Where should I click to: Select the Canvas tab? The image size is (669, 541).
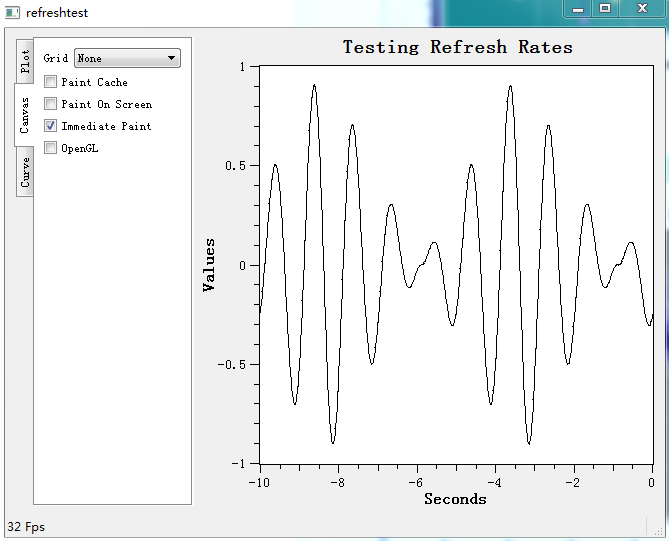point(24,116)
